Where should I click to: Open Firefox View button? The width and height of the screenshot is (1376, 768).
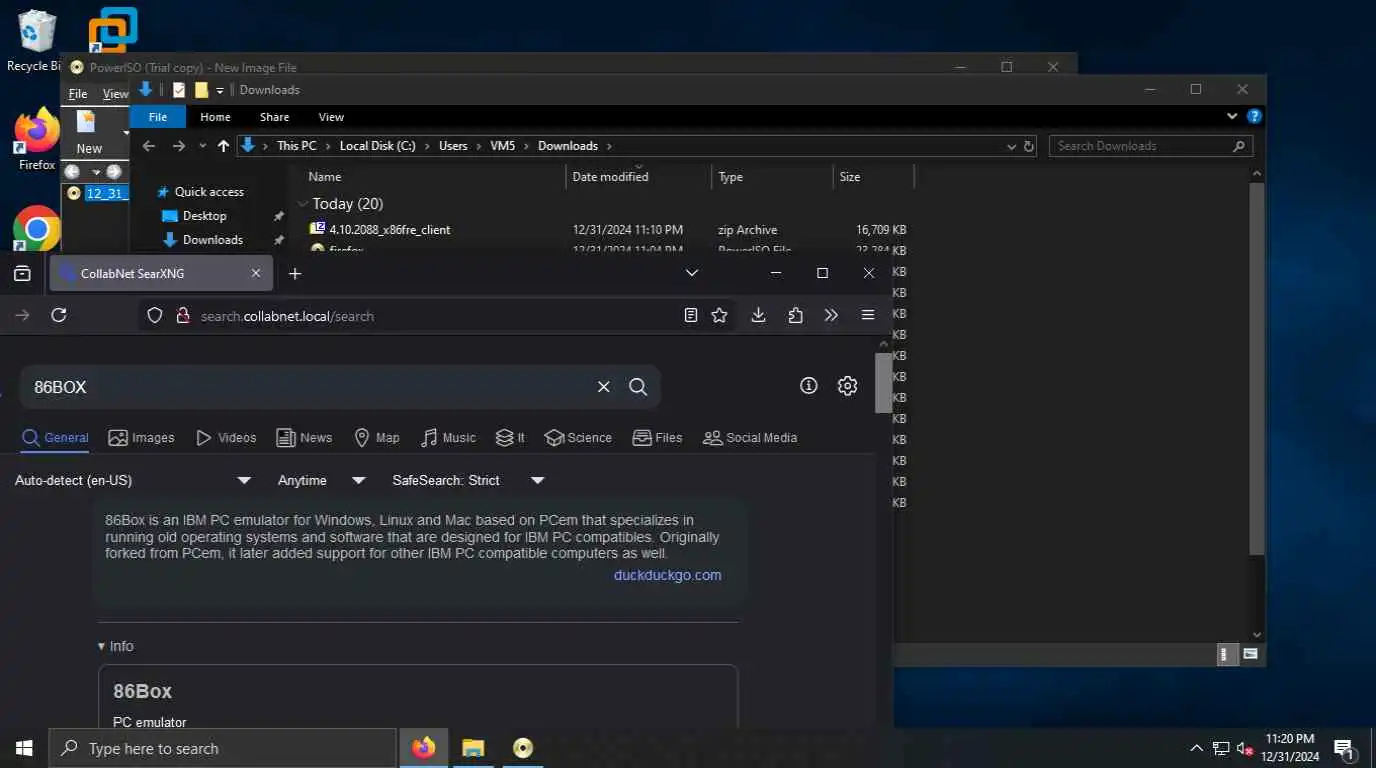(22, 273)
